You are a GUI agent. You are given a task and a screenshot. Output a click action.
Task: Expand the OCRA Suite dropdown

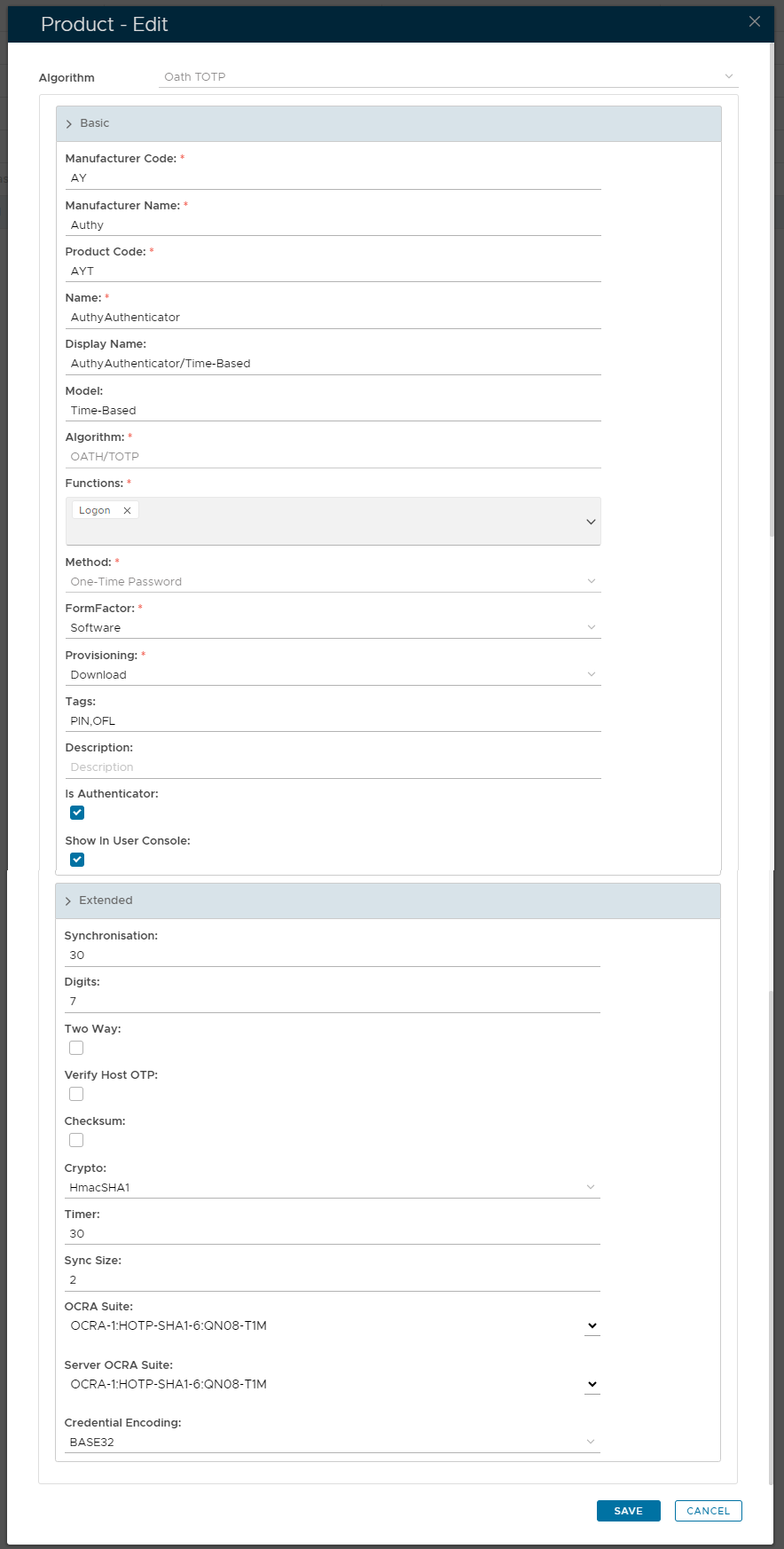(592, 1326)
